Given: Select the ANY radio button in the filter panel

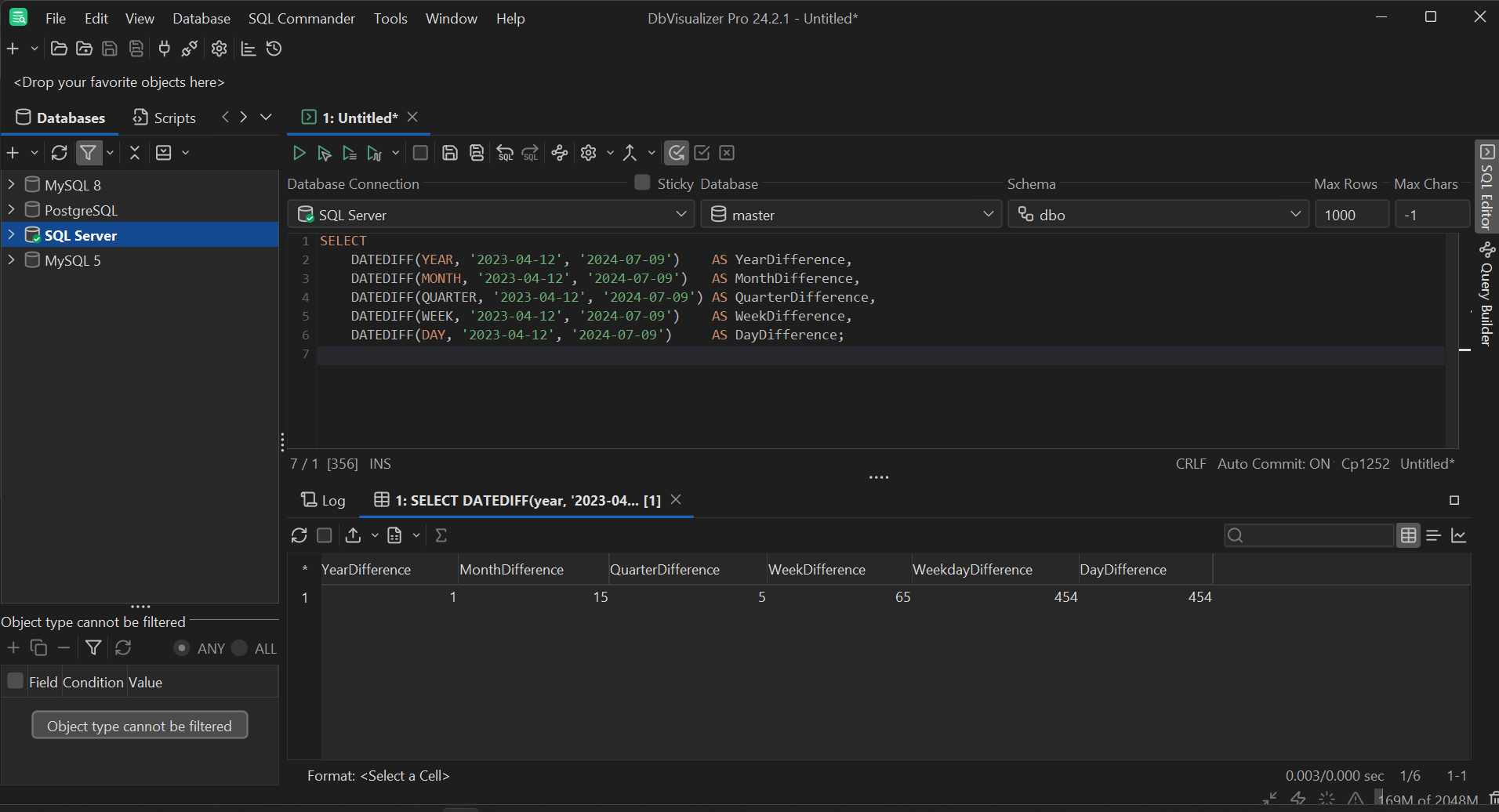Looking at the screenshot, I should [x=181, y=648].
